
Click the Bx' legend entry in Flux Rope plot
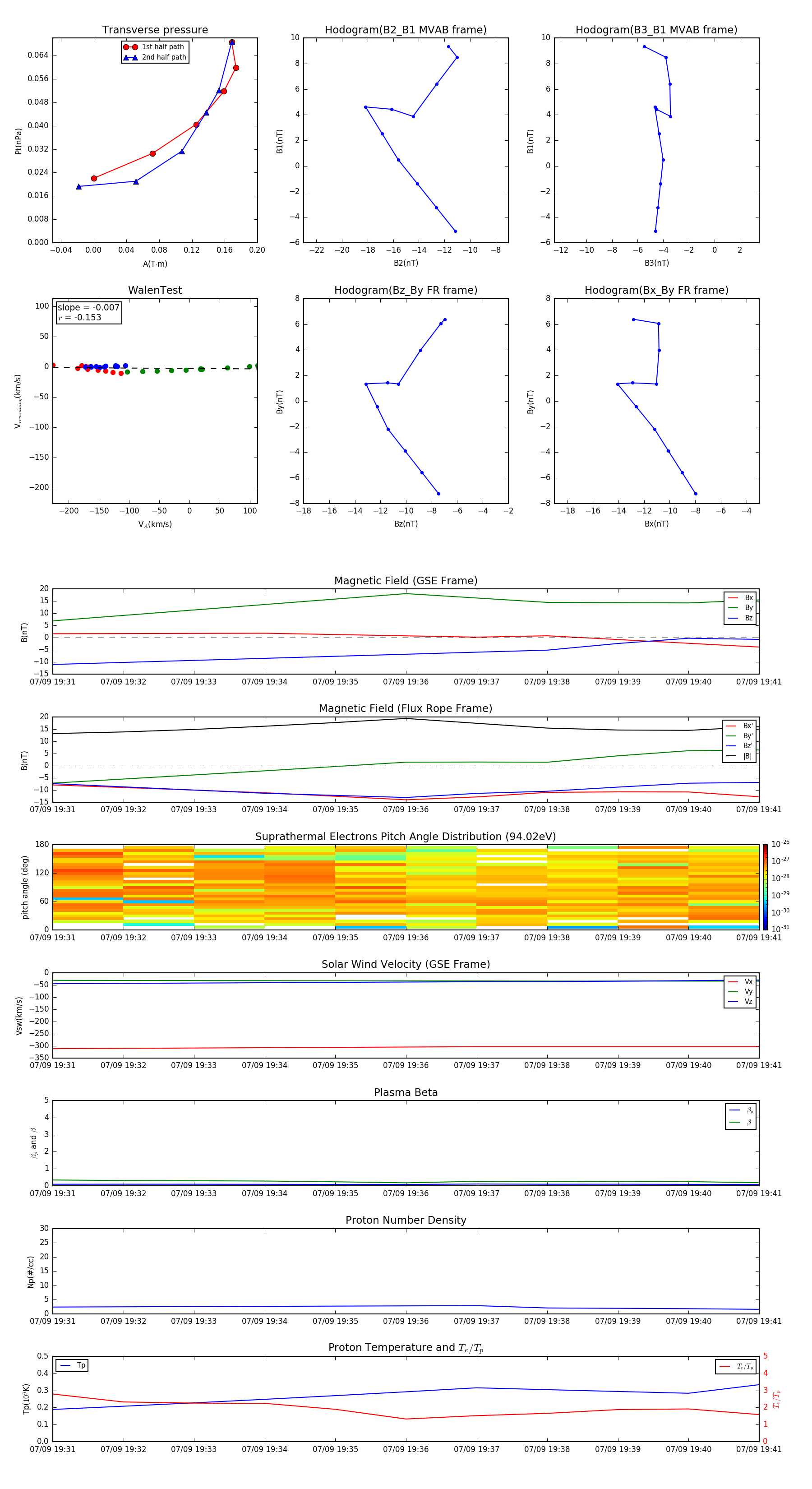pyautogui.click(x=740, y=726)
